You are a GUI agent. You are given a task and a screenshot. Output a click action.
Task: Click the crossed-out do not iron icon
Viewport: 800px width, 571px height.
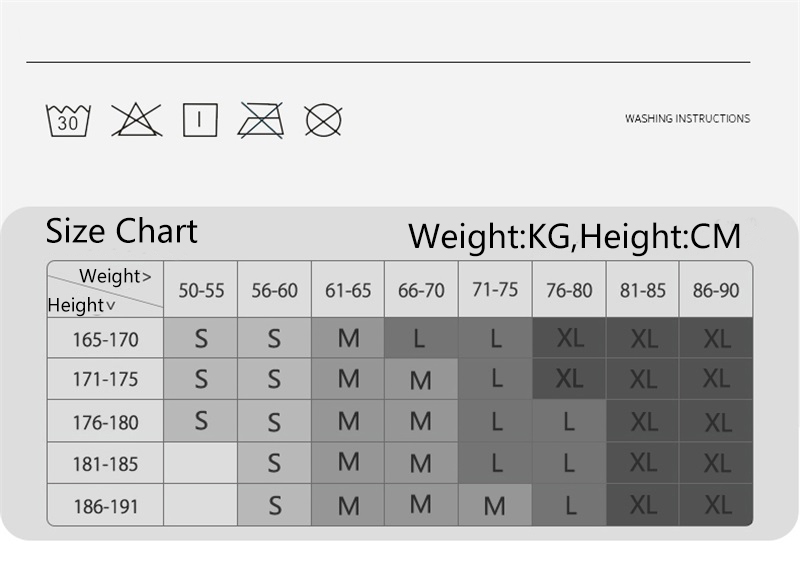(260, 120)
